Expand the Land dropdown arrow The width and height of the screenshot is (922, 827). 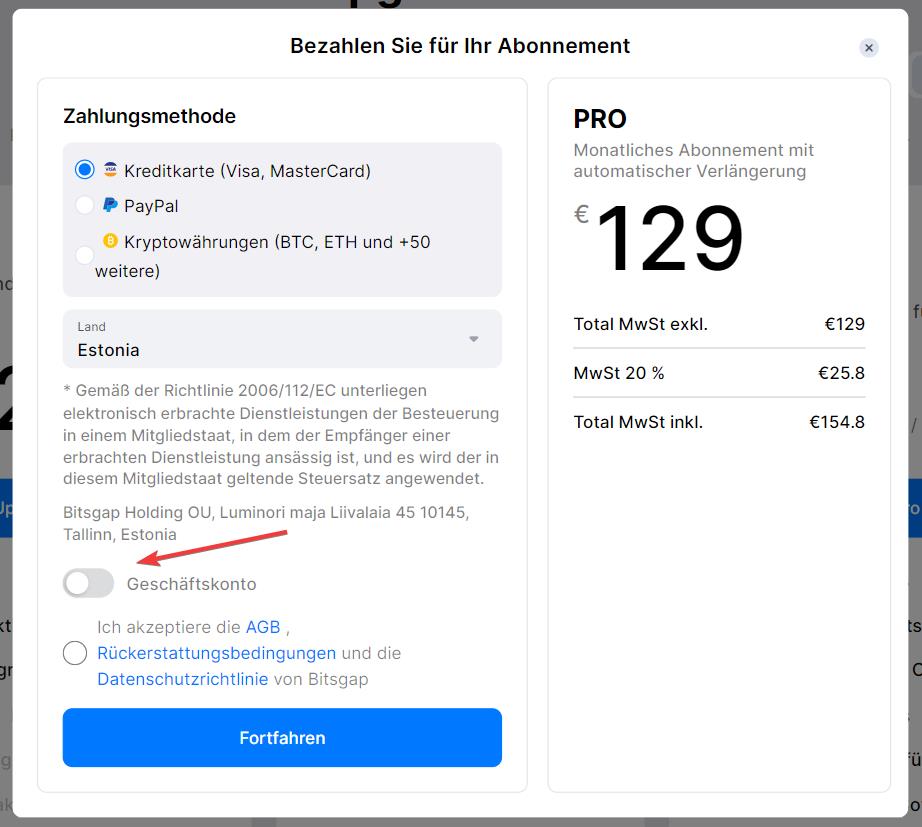coord(474,339)
